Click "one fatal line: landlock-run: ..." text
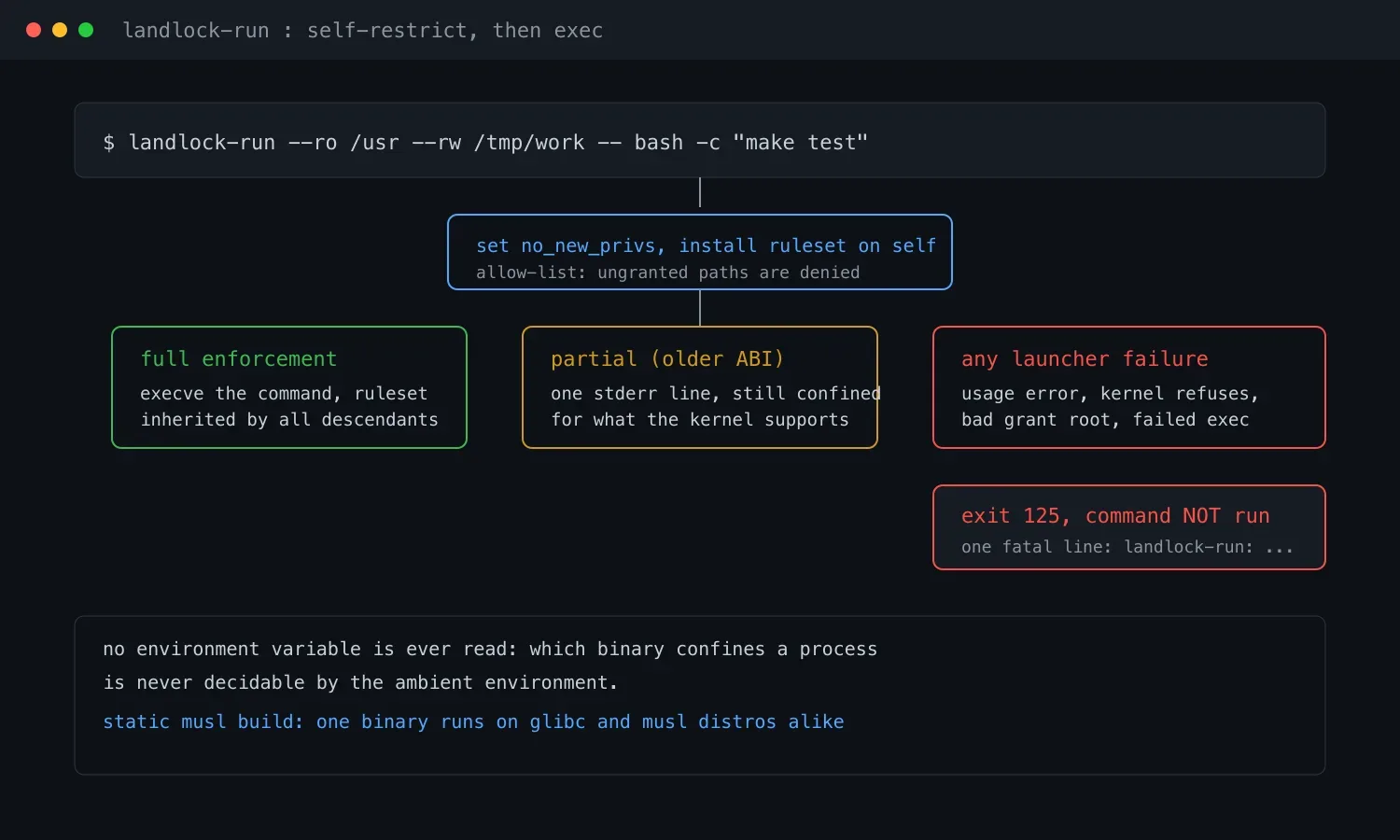This screenshot has width=1400, height=840. [1127, 547]
